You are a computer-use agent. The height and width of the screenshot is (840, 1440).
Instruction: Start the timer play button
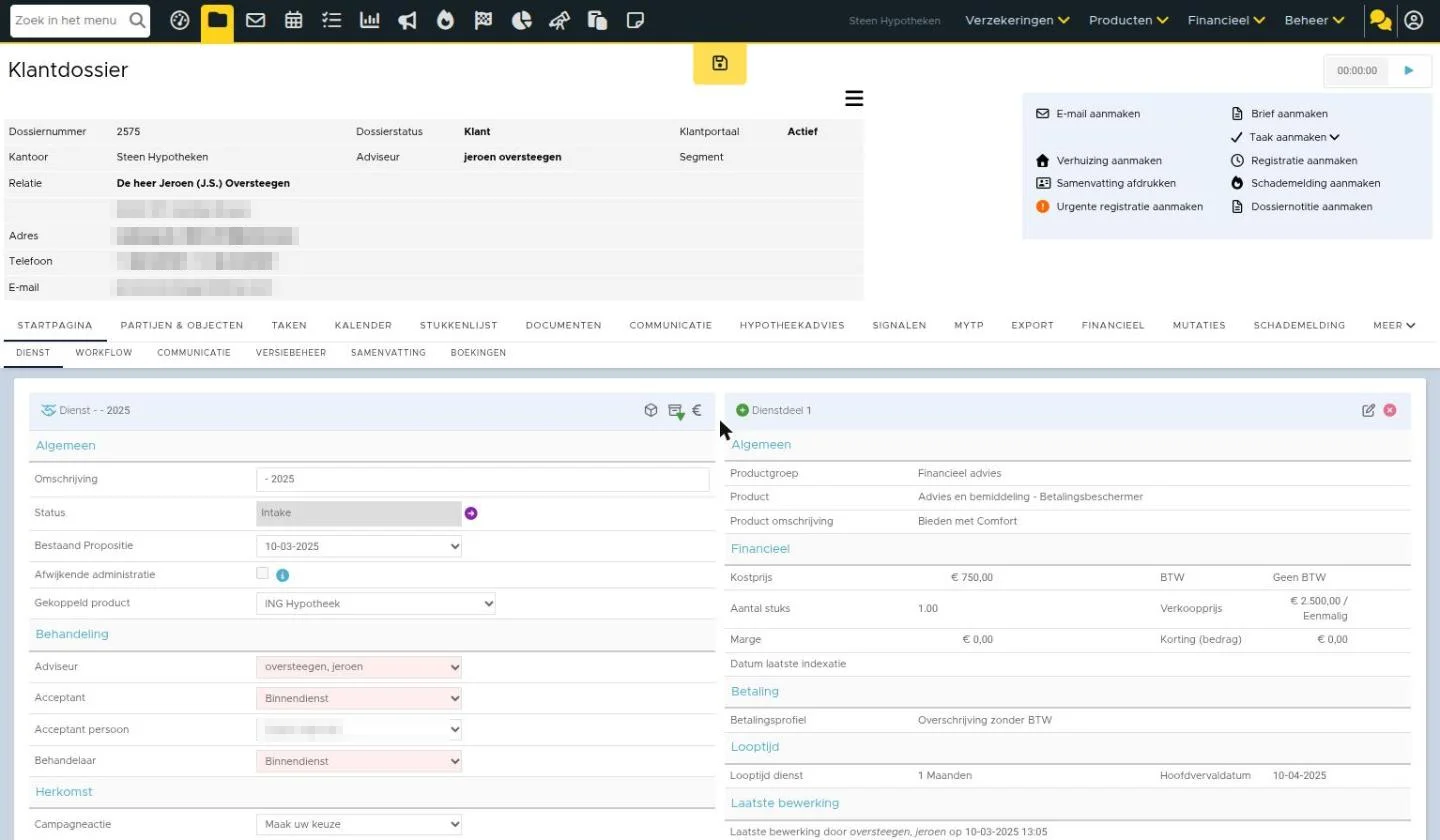(1409, 71)
